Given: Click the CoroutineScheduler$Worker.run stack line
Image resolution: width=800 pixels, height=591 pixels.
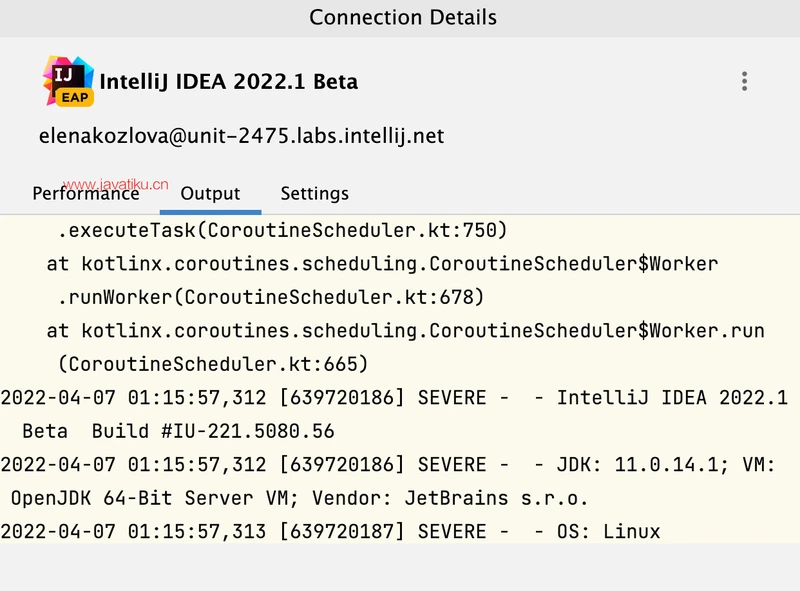Looking at the screenshot, I should click(x=406, y=331).
